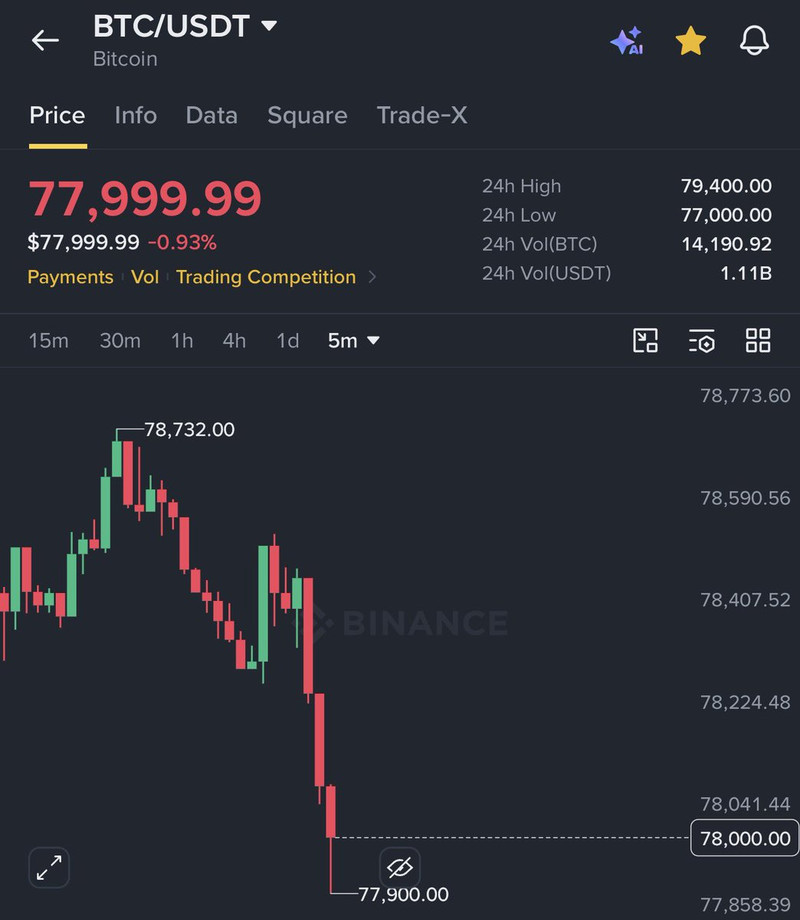Switch to the Info tab
This screenshot has width=800, height=920.
(136, 115)
